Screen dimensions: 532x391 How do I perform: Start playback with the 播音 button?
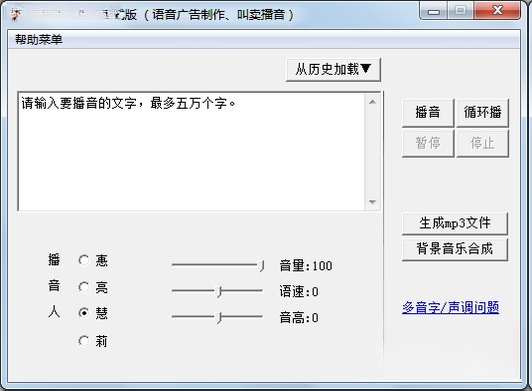428,113
